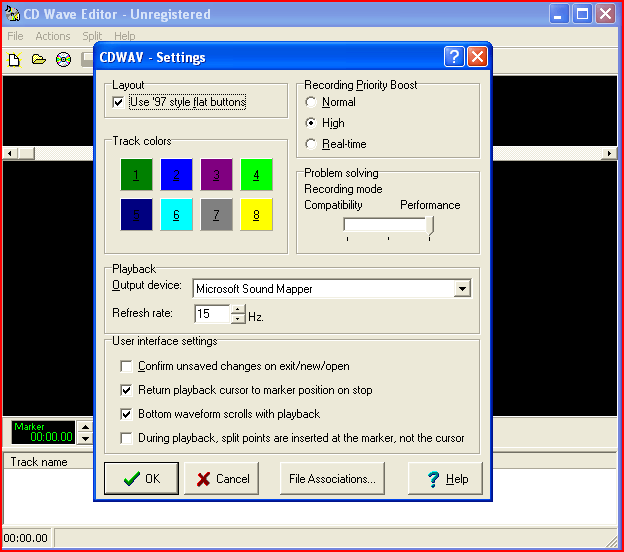
Task: Select Real-time recording priority
Action: click(311, 144)
